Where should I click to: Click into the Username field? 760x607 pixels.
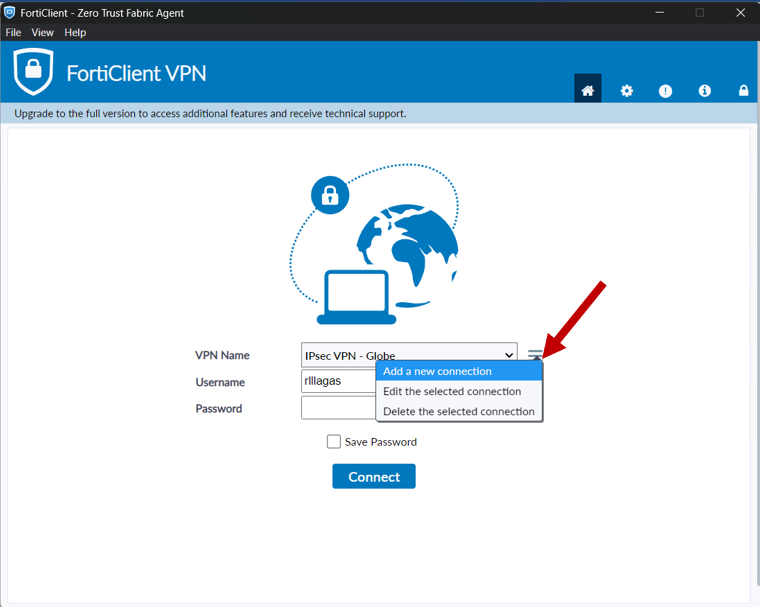coord(338,381)
